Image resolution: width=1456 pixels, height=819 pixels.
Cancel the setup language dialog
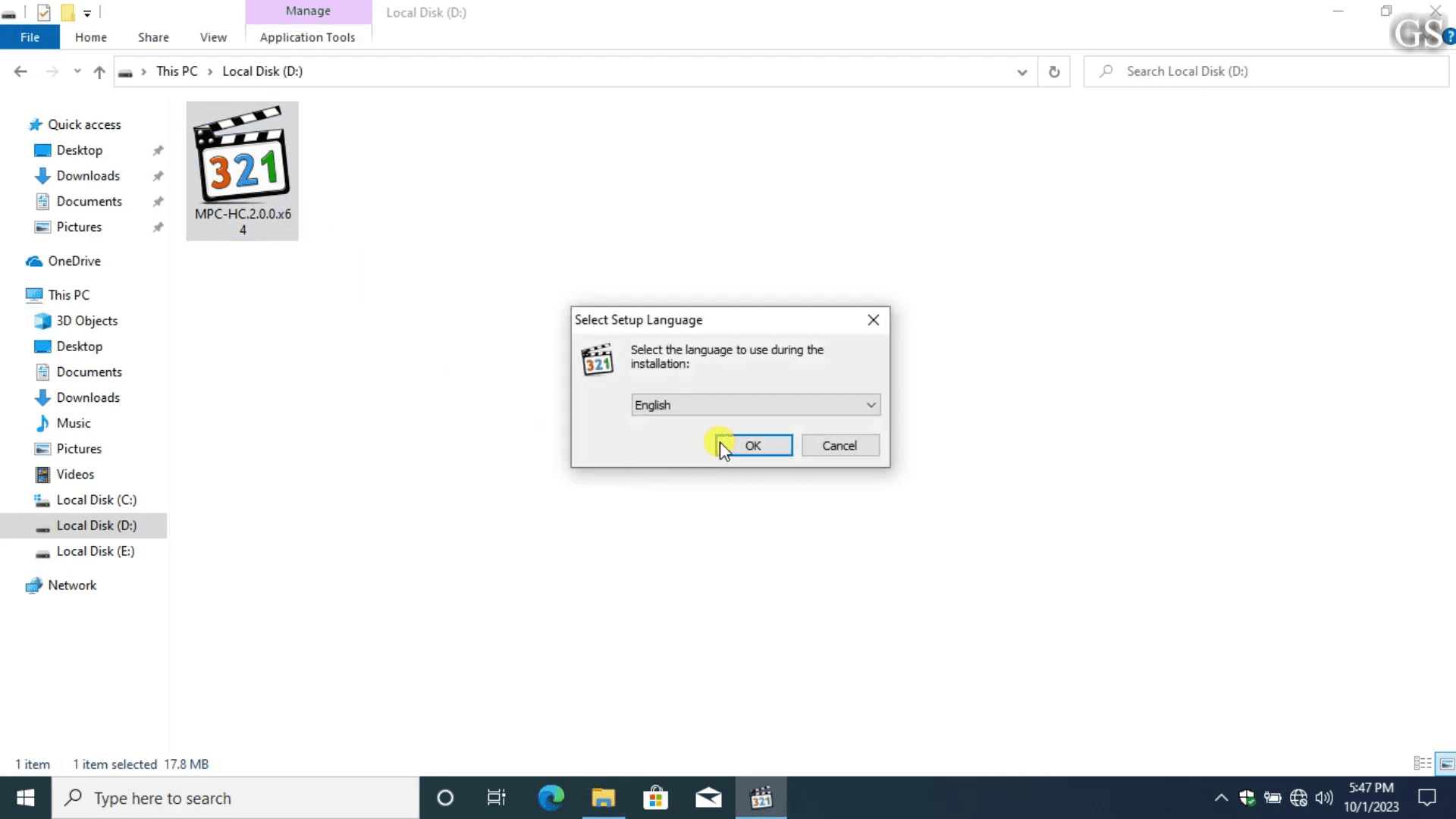tap(840, 446)
